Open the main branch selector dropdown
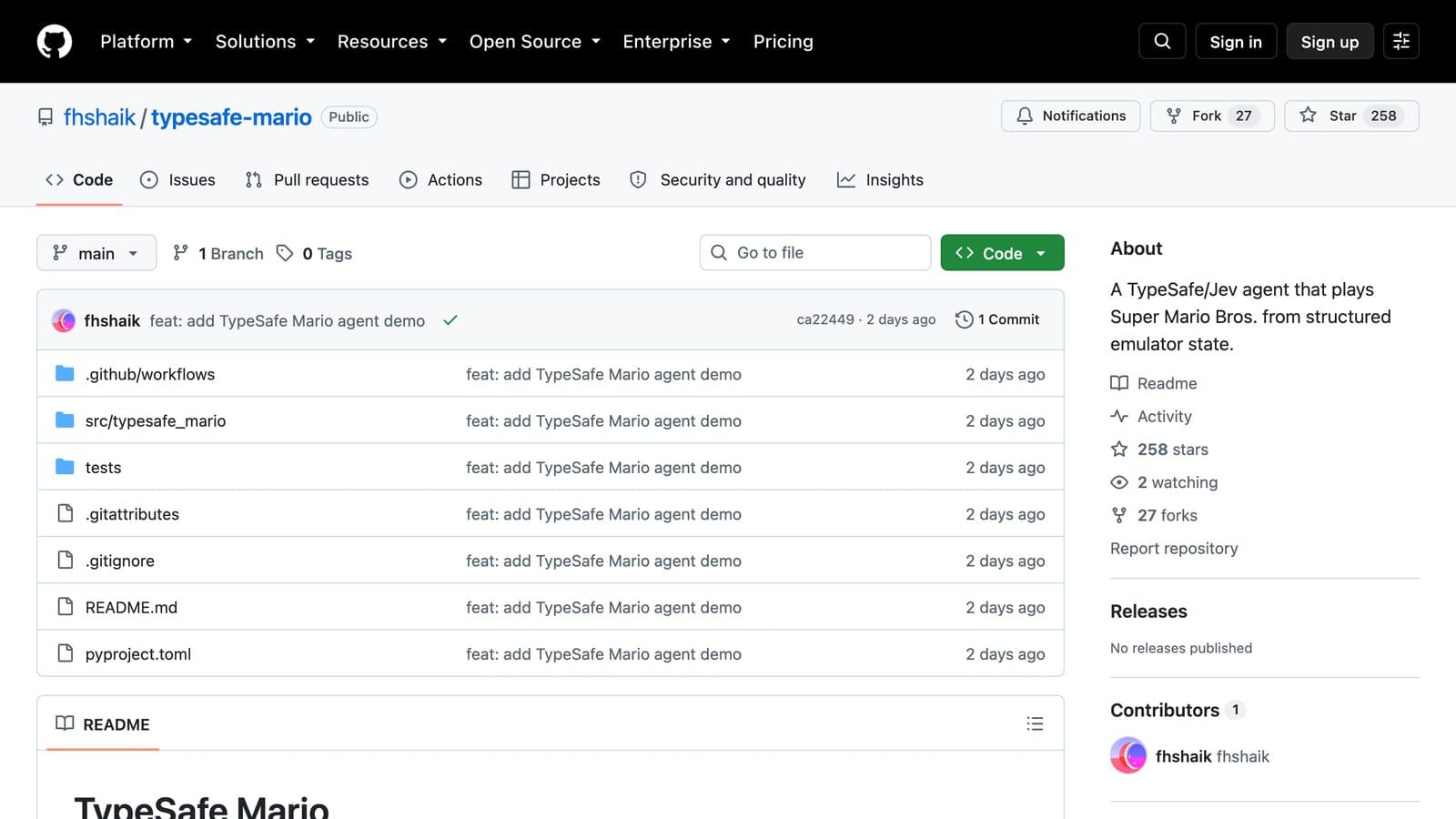The height and width of the screenshot is (819, 1456). tap(96, 253)
